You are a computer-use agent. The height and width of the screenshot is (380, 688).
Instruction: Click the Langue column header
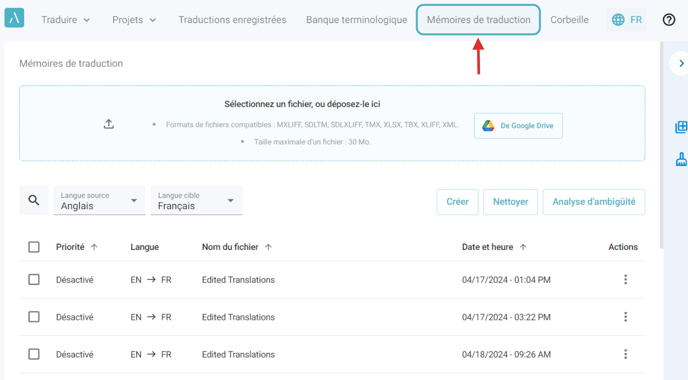[x=144, y=247]
